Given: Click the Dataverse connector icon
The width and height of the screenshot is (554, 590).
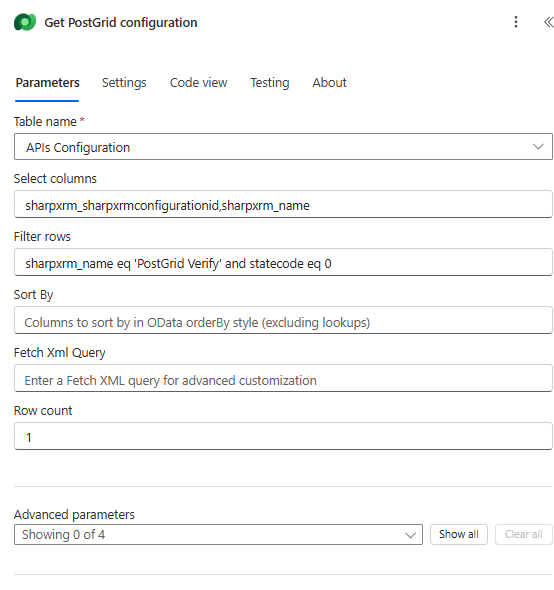Looking at the screenshot, I should [x=25, y=22].
